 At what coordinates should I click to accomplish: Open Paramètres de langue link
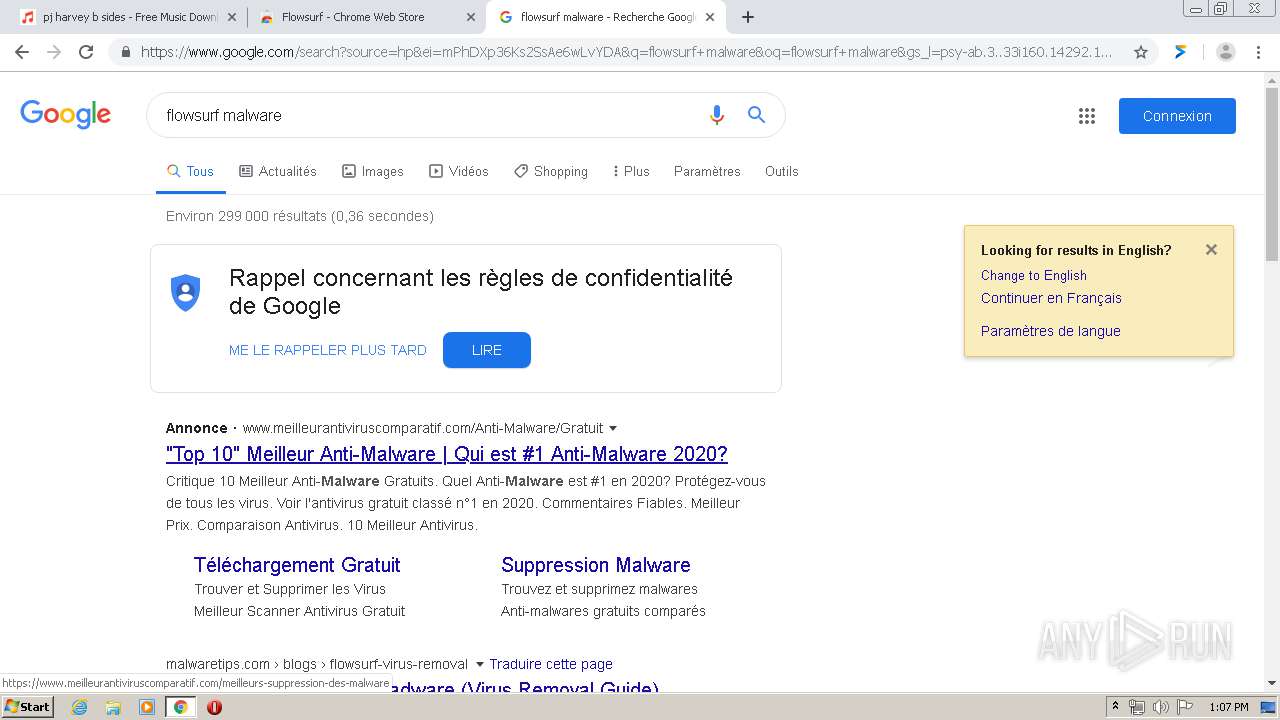pyautogui.click(x=1051, y=331)
